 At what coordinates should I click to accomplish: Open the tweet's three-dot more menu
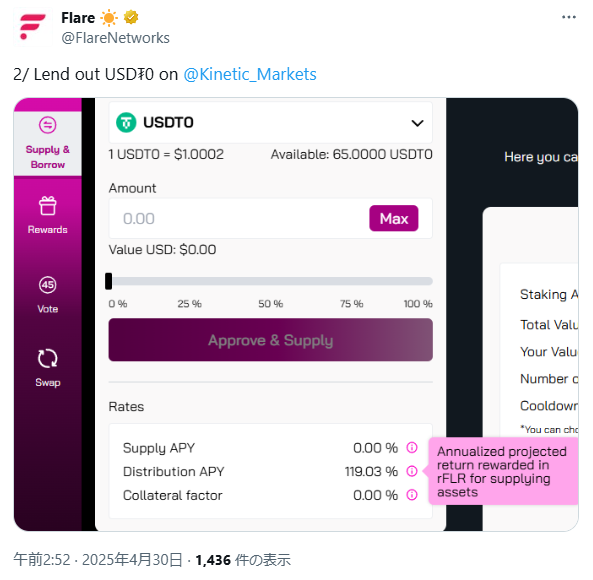coord(568,17)
